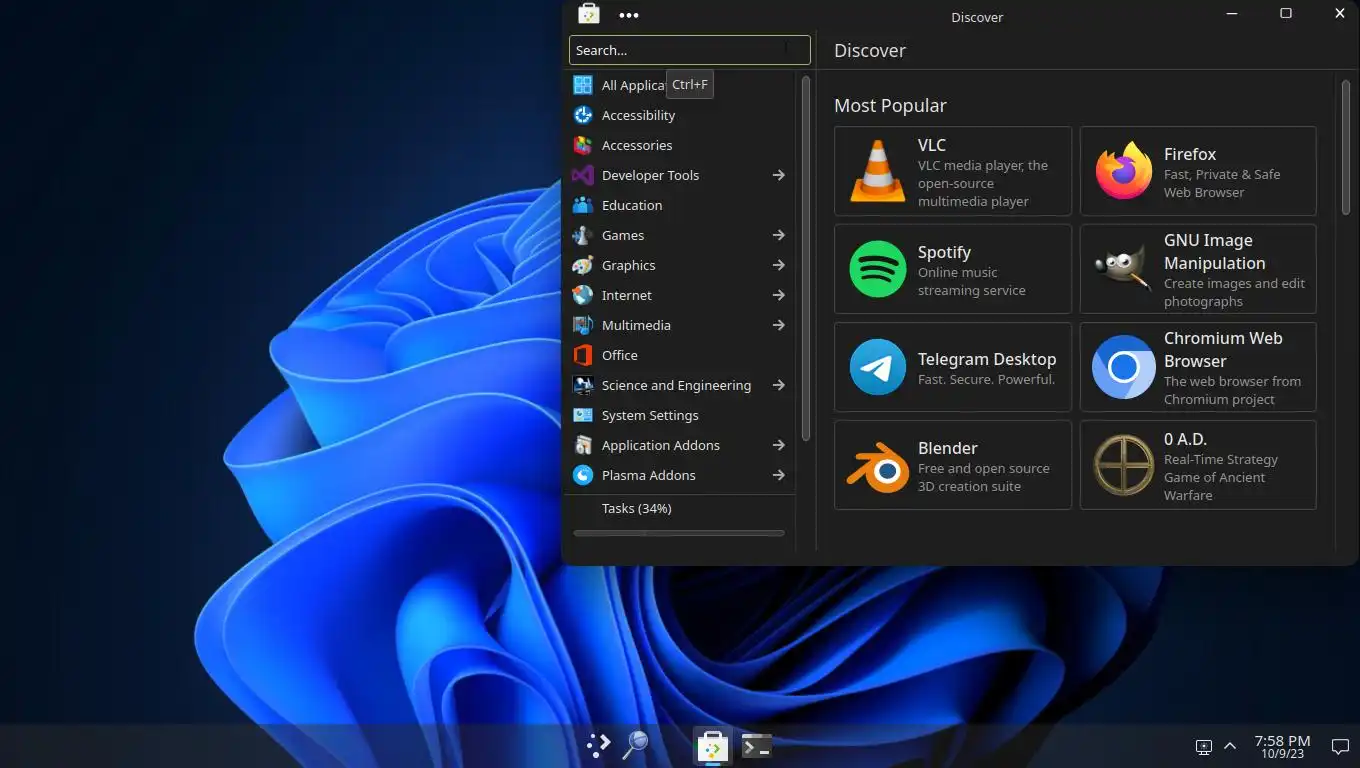
Task: Click the GIMP mascot icon
Action: tap(1124, 269)
